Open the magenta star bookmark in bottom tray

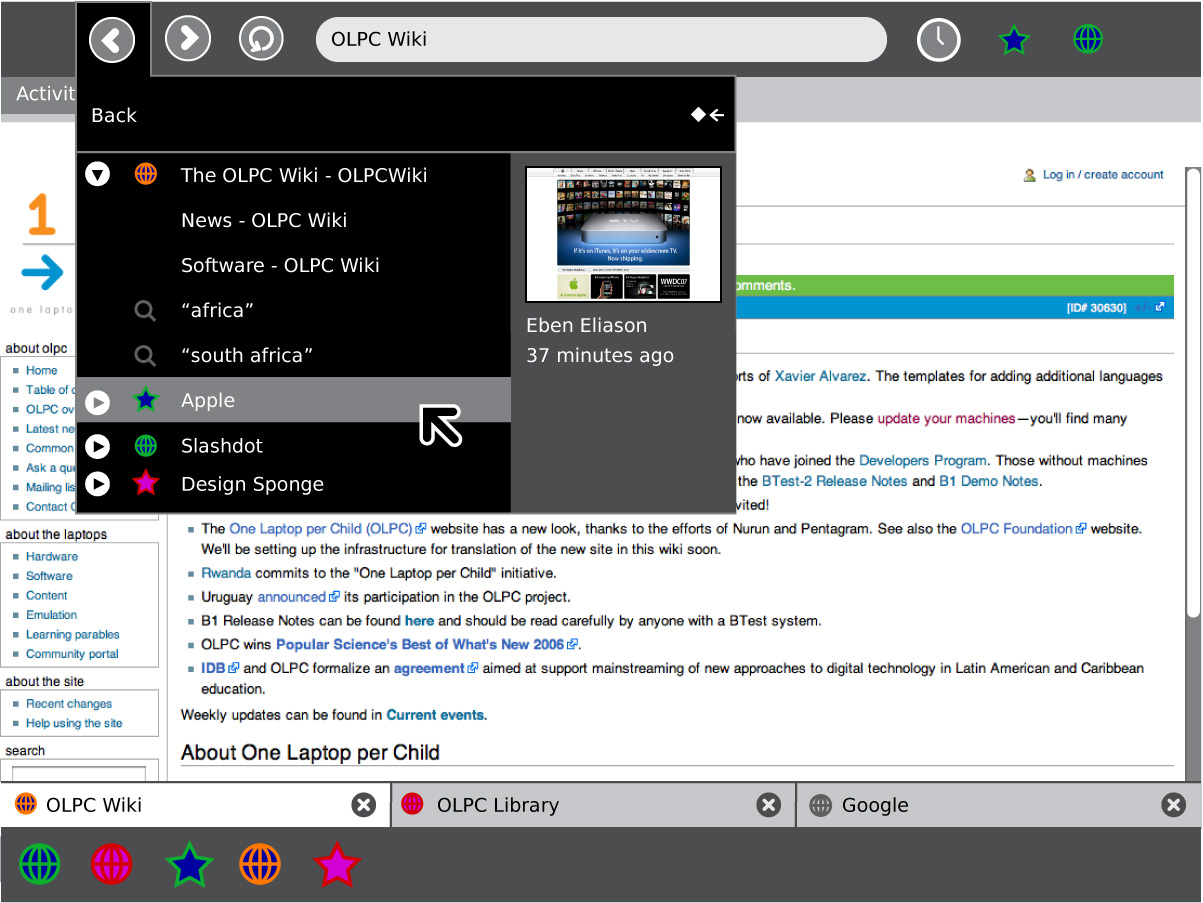point(336,864)
